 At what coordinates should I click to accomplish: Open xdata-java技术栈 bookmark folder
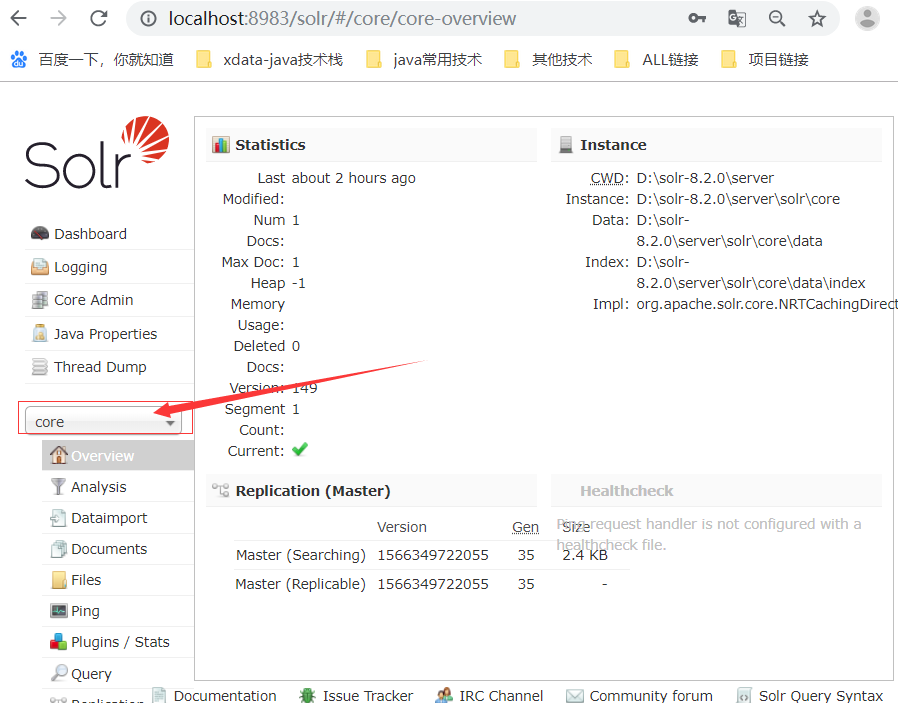pos(269,60)
